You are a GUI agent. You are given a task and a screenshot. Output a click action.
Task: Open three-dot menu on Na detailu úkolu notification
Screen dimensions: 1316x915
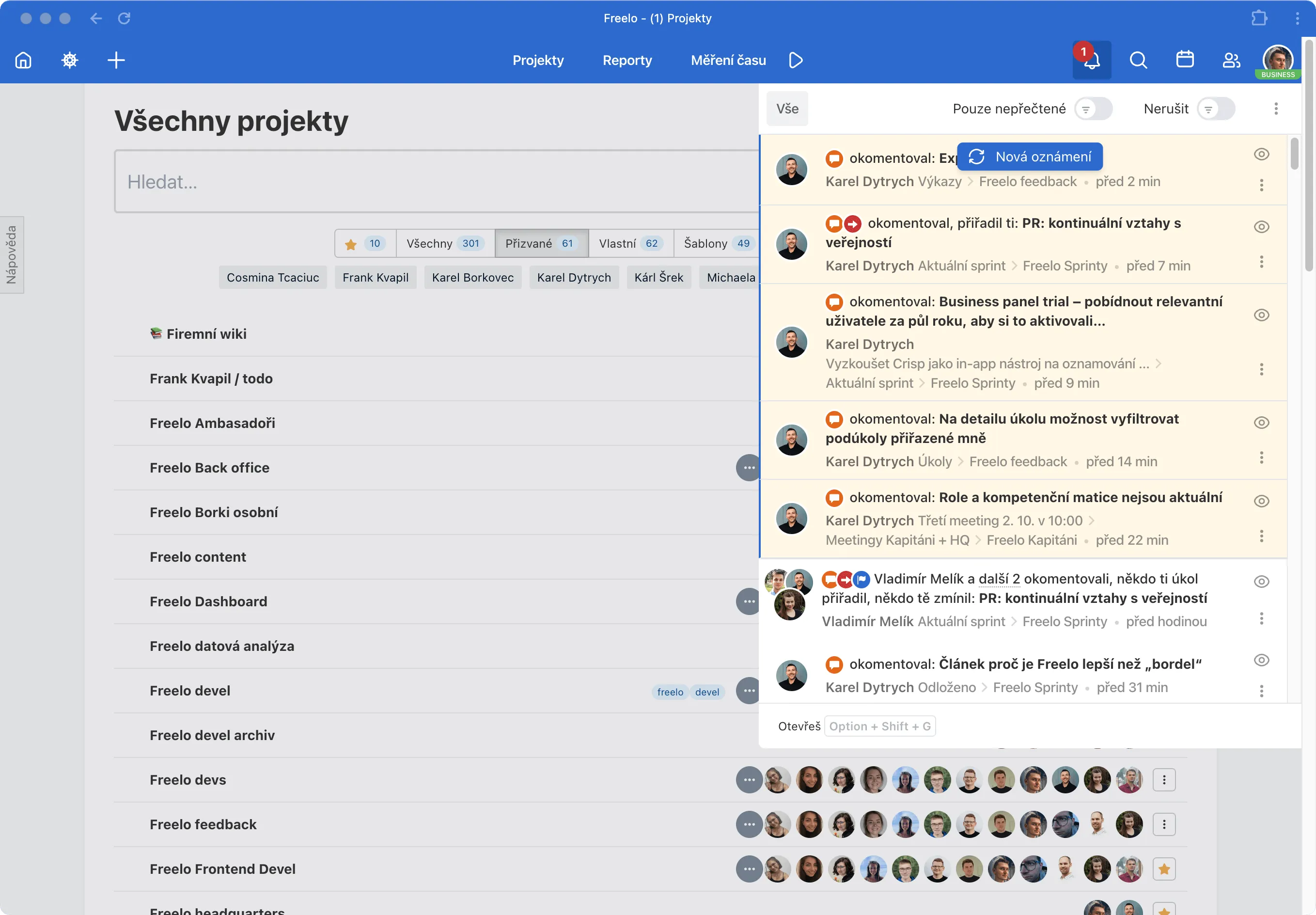coord(1261,457)
